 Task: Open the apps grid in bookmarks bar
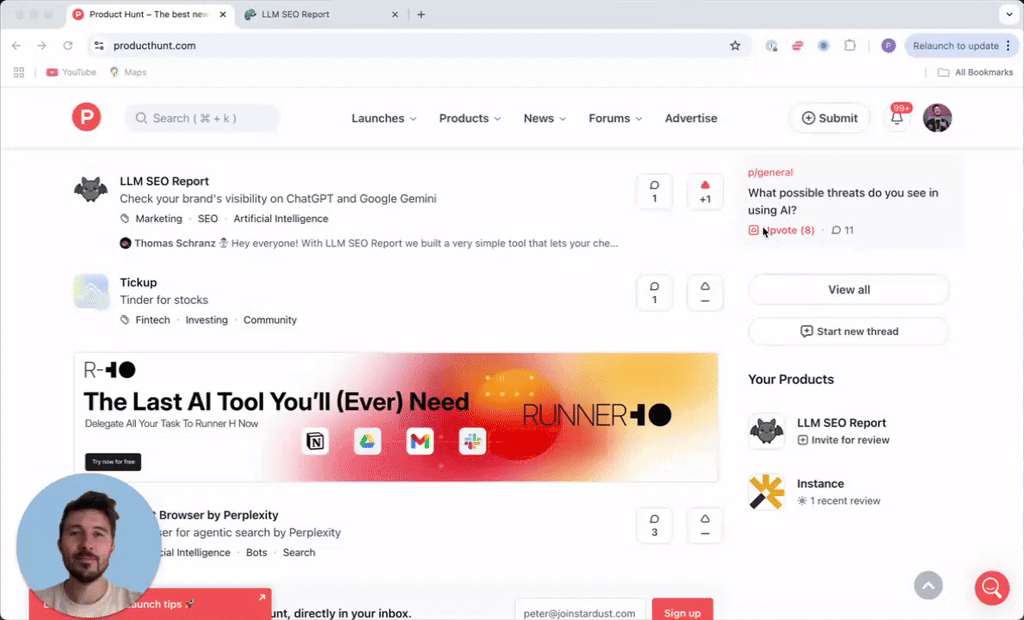click(19, 72)
